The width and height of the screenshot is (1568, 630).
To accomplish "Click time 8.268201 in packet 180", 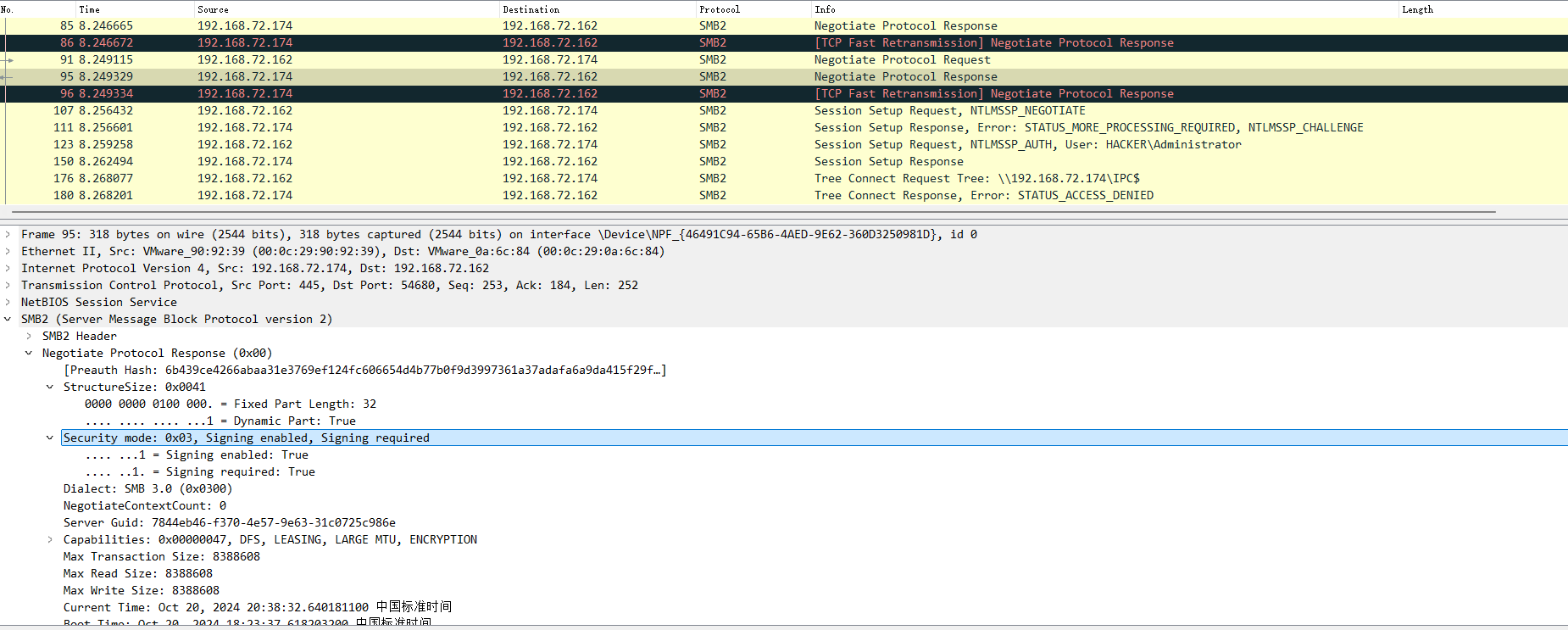I will tap(106, 196).
